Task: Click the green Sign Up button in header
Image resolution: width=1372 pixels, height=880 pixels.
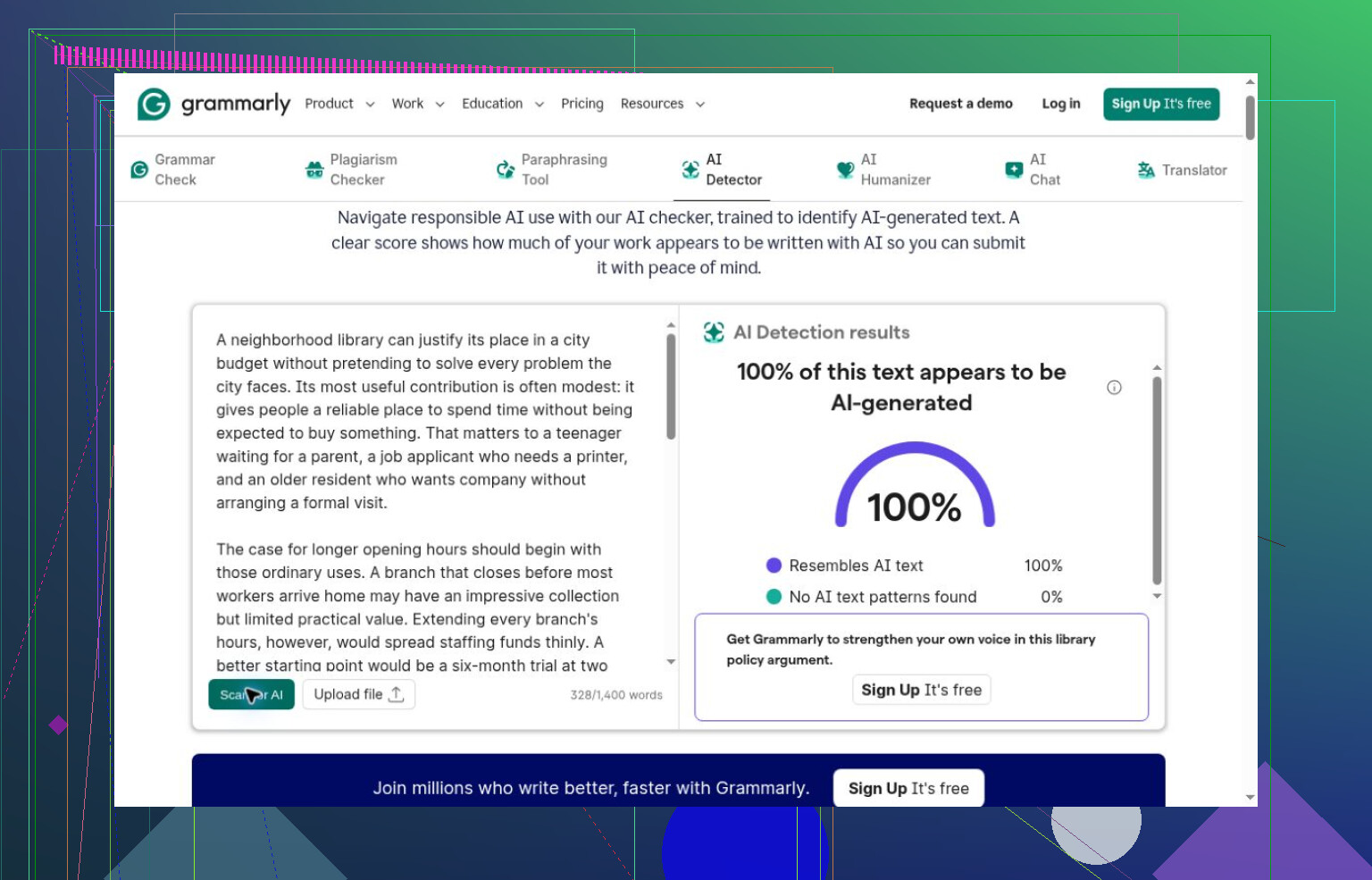Action: (1161, 104)
